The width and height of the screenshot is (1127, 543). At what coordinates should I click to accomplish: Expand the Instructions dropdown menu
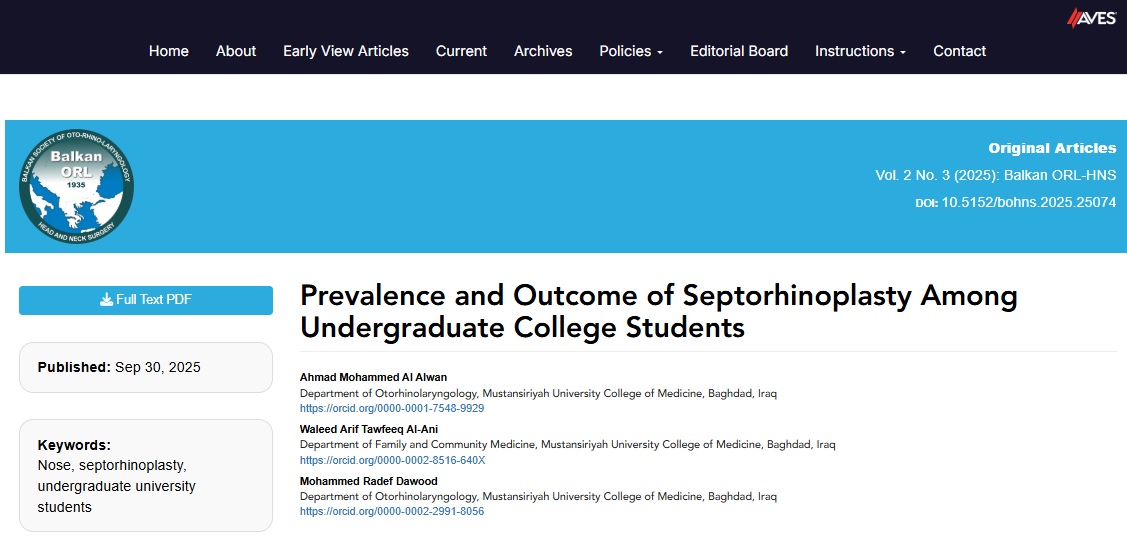(x=860, y=51)
